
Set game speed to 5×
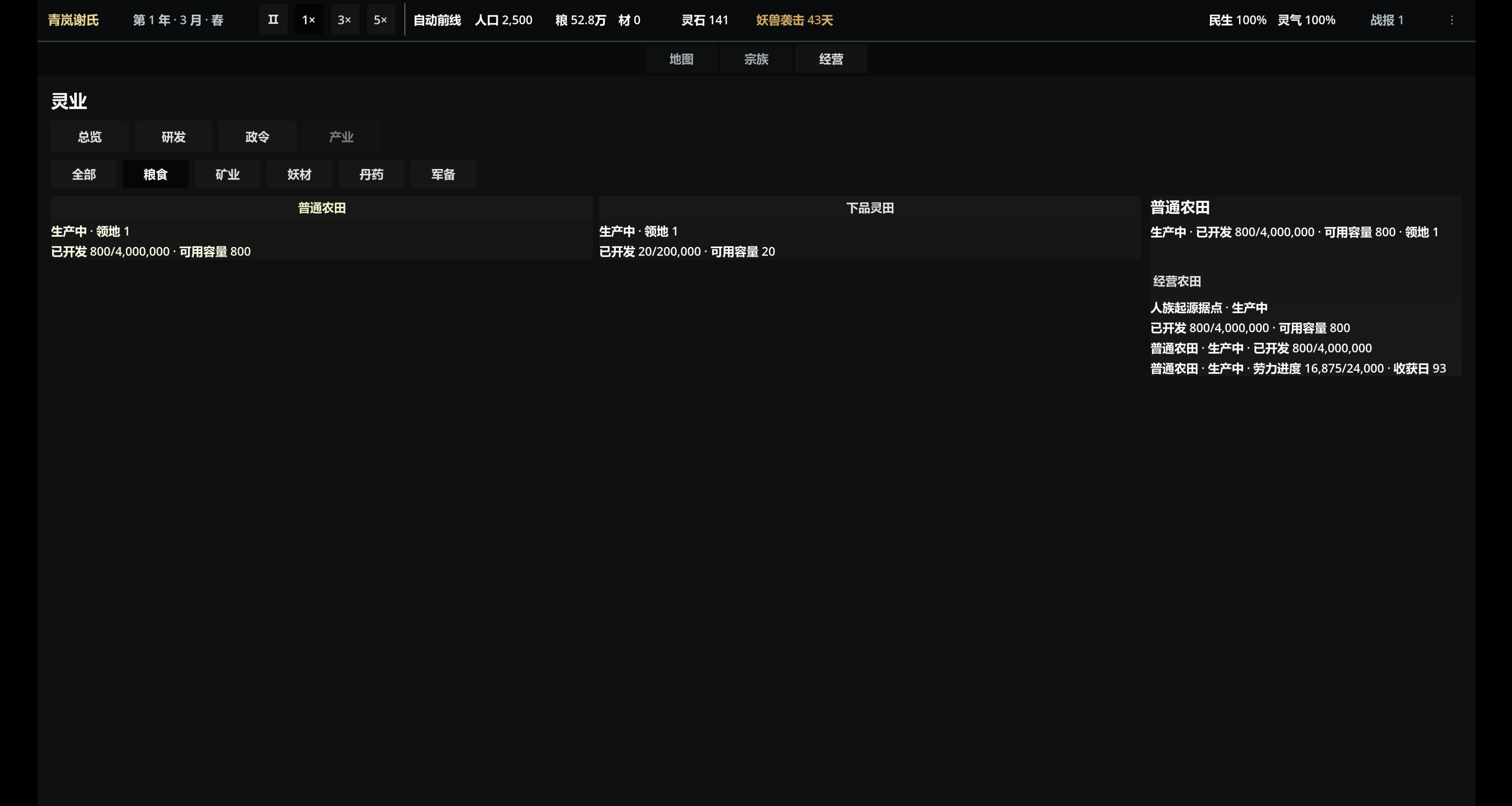click(x=380, y=20)
